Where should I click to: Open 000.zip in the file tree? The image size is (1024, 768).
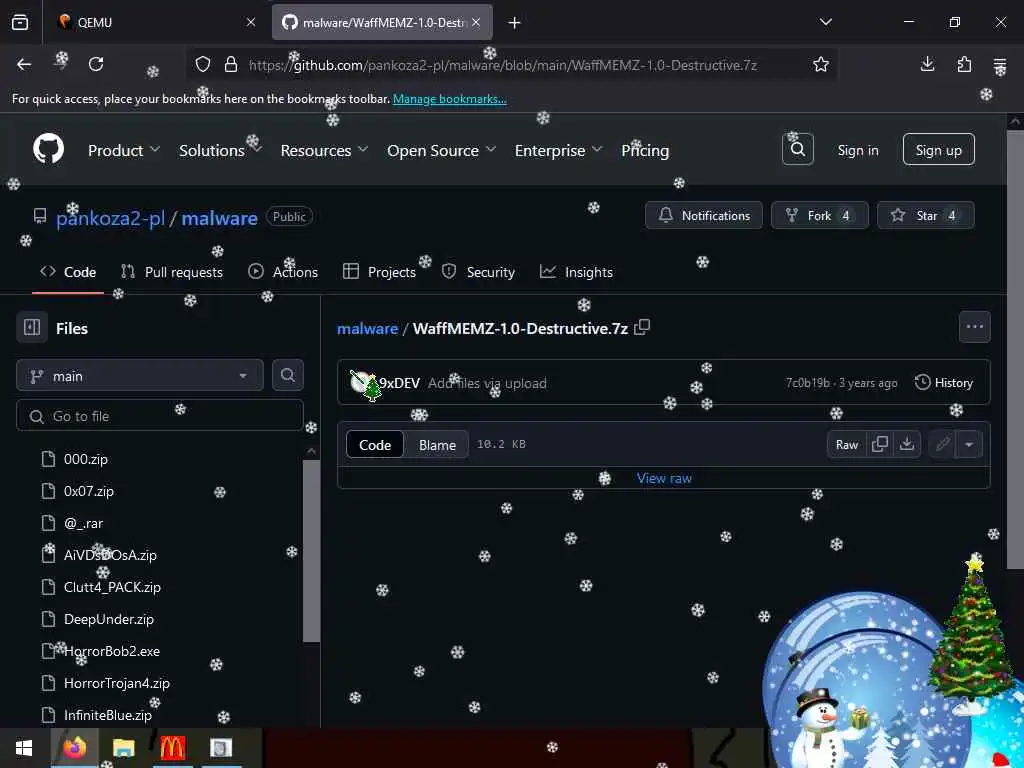coord(86,459)
